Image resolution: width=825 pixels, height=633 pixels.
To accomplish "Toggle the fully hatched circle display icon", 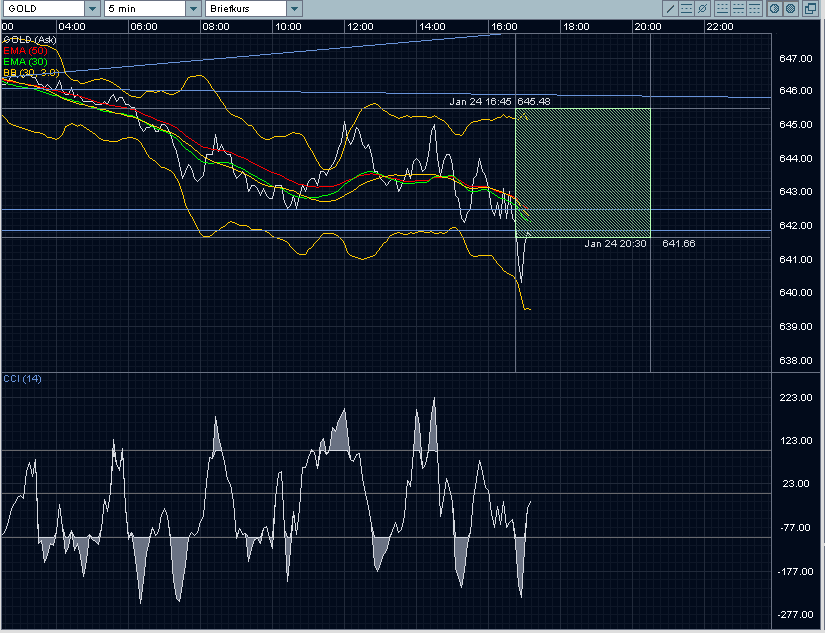I will [790, 8].
